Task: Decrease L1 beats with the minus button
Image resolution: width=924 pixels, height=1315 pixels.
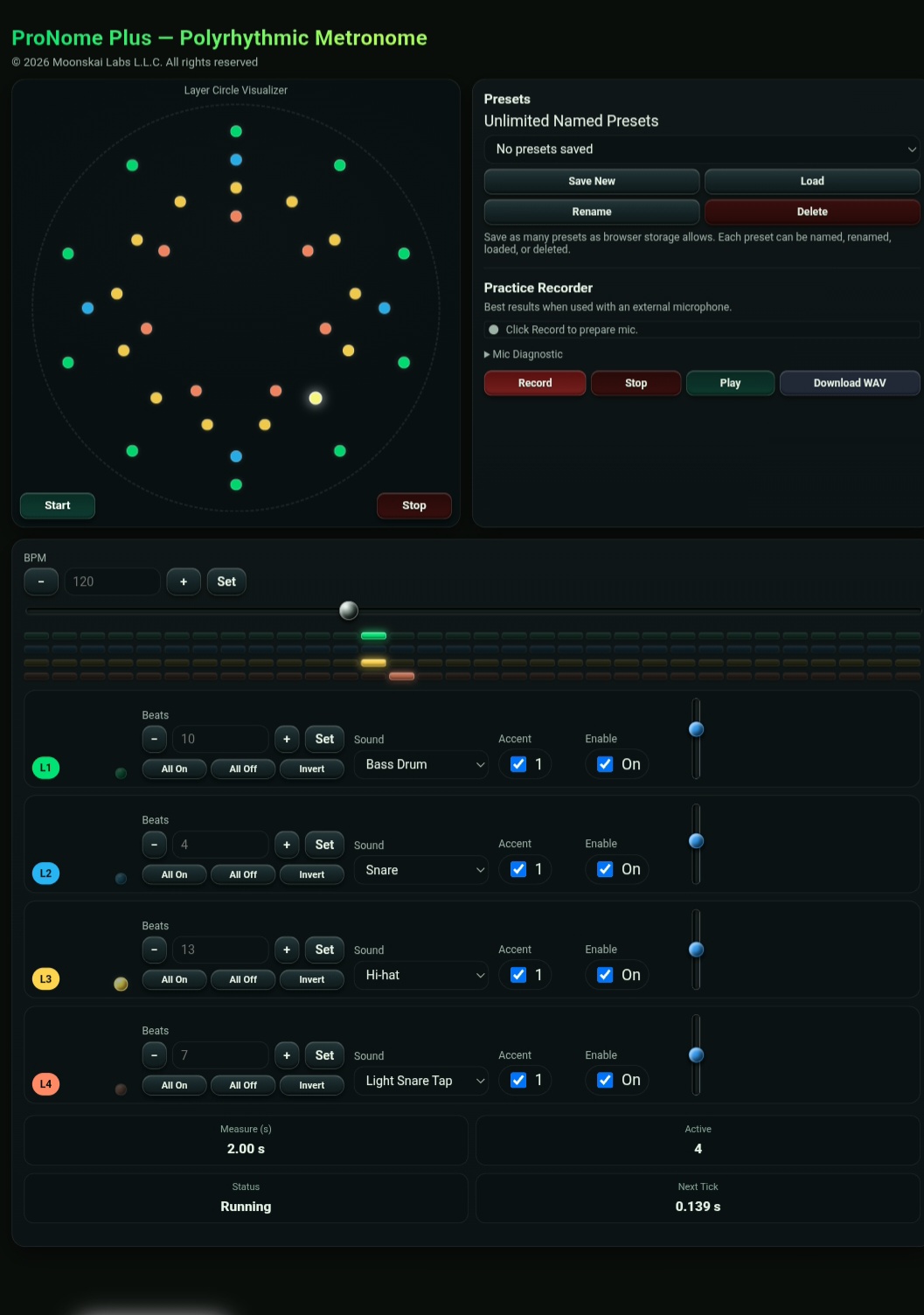Action: (154, 739)
